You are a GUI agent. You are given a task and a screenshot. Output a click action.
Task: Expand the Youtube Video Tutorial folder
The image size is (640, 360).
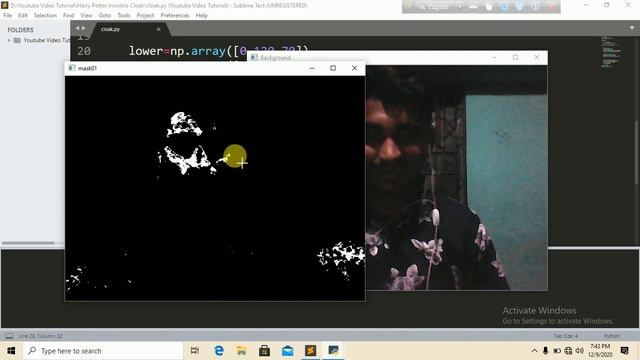pyautogui.click(x=9, y=40)
